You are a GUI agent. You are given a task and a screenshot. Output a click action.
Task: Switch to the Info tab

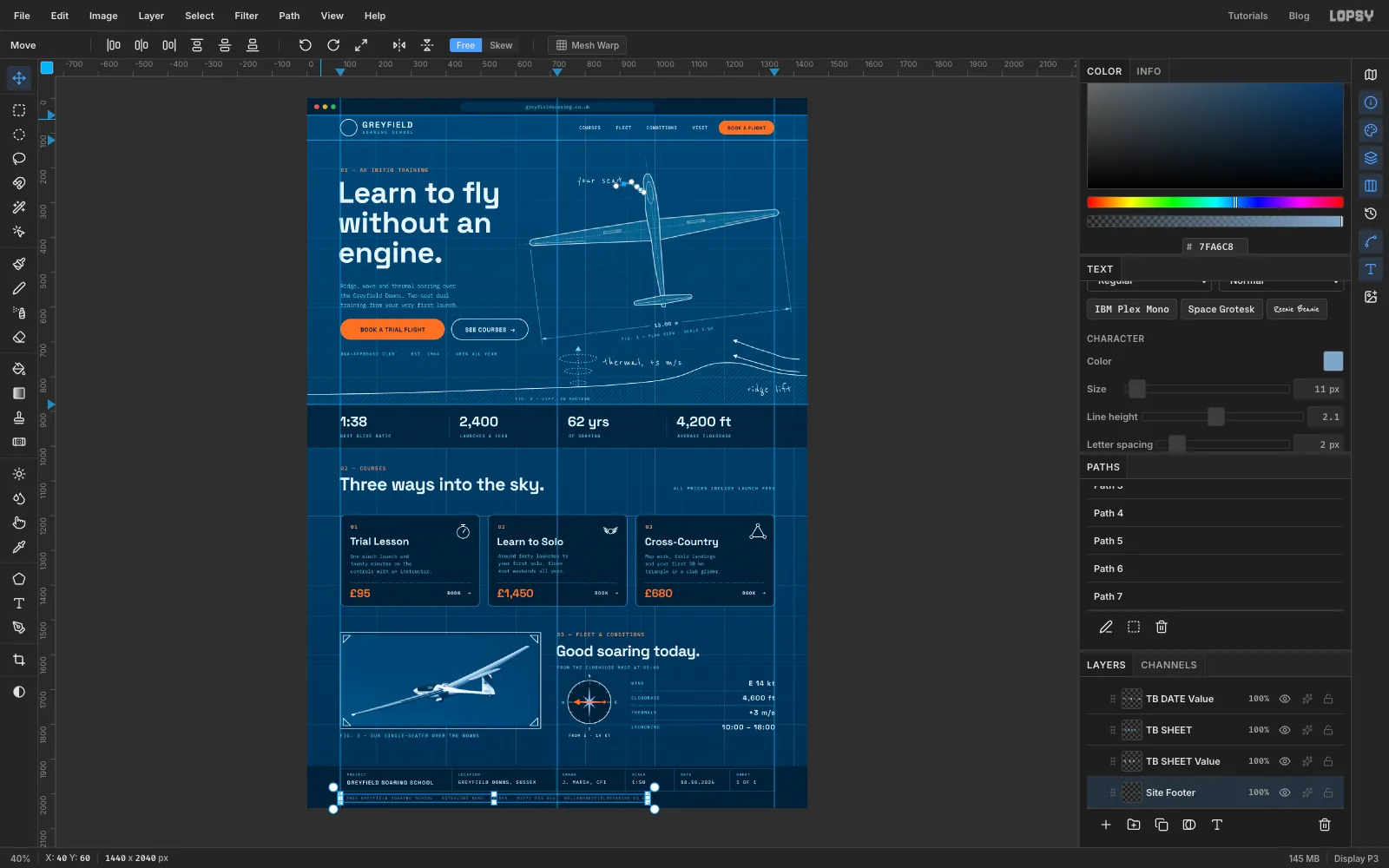1149,71
